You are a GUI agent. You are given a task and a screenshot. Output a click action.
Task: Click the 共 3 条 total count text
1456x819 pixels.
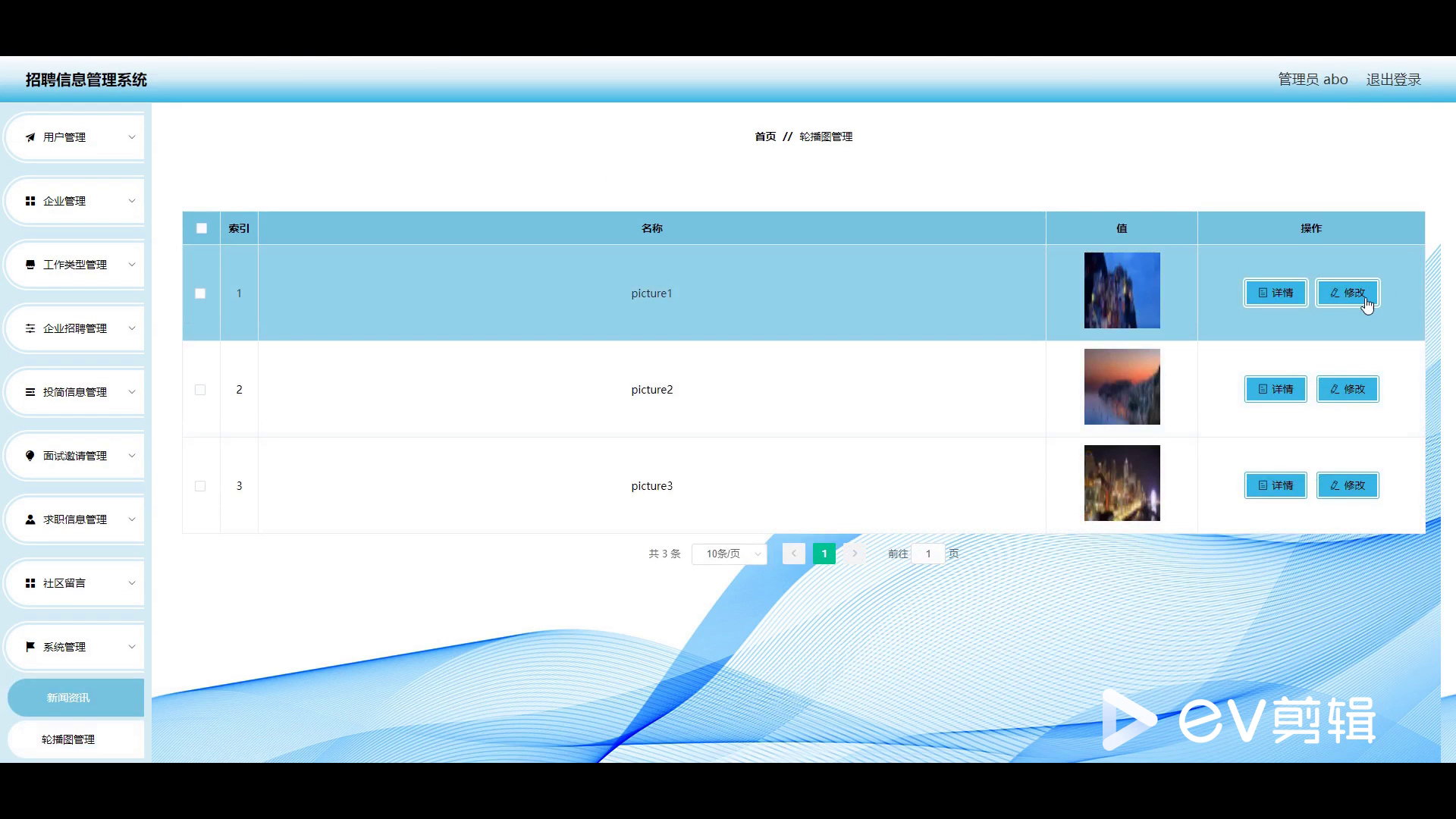point(664,554)
